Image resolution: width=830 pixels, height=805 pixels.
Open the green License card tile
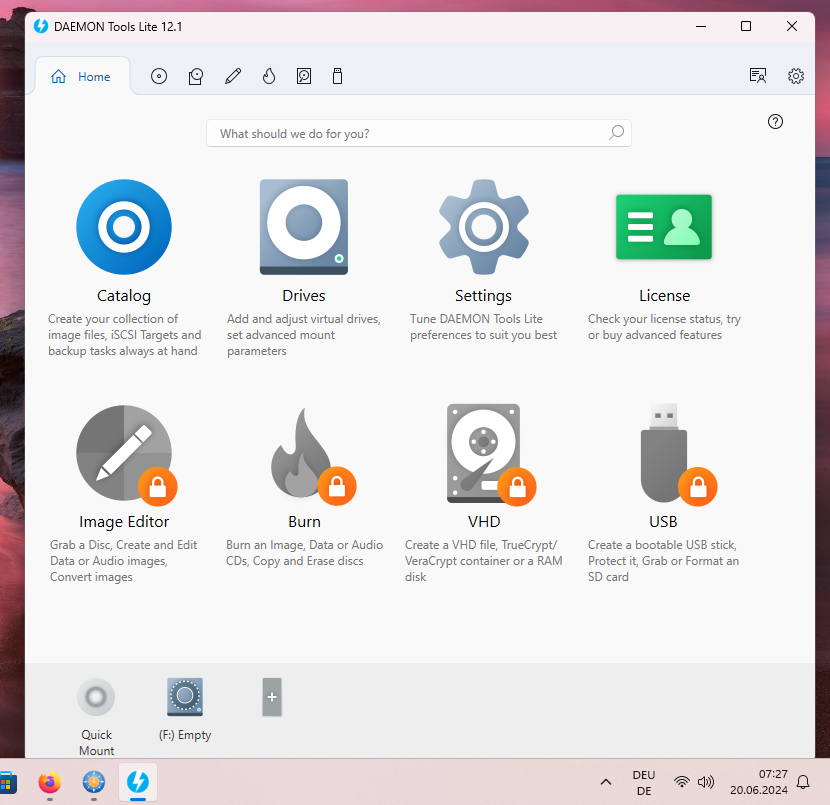pos(664,227)
